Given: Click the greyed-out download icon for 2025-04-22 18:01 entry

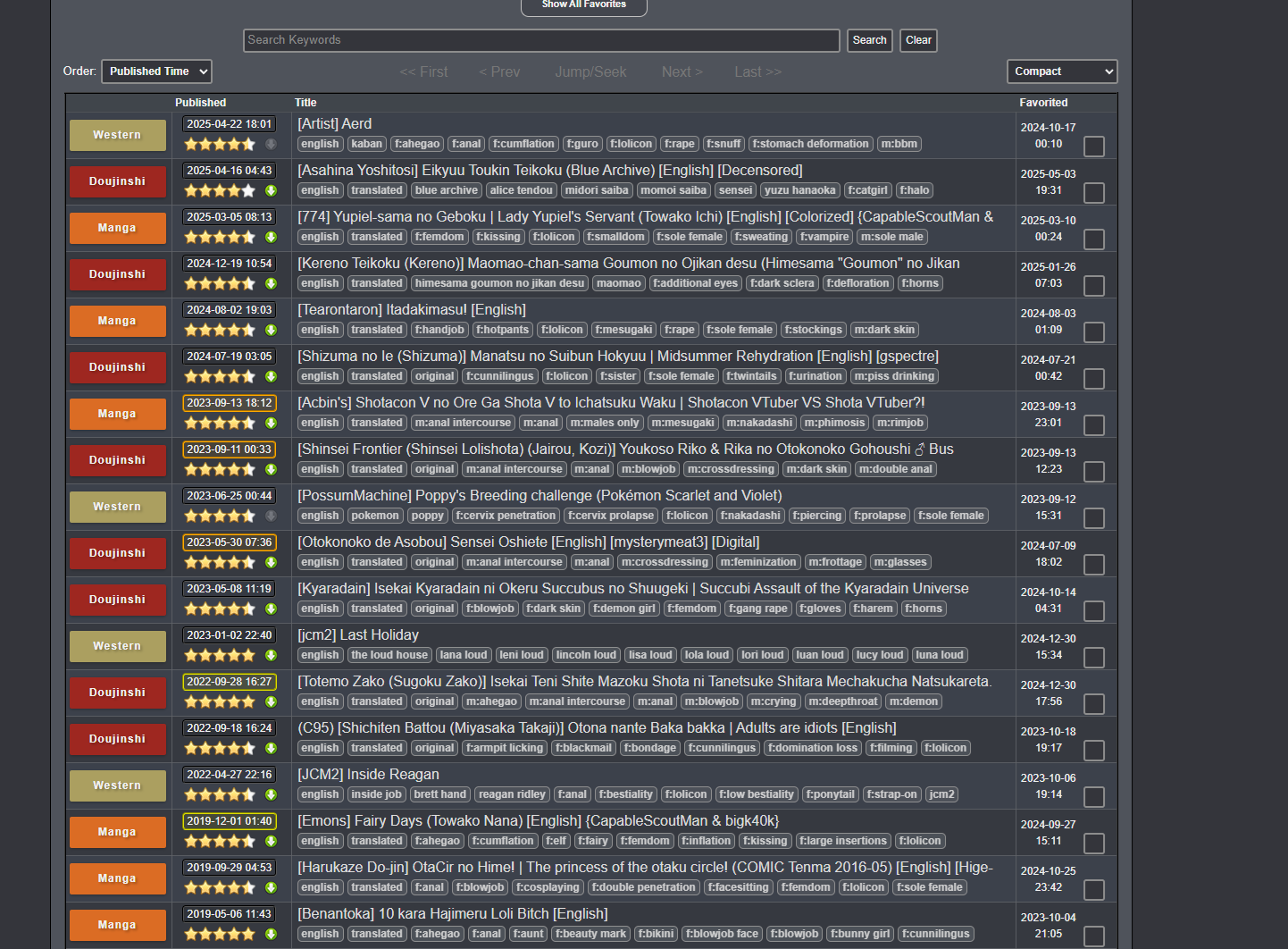Looking at the screenshot, I should tap(271, 144).
